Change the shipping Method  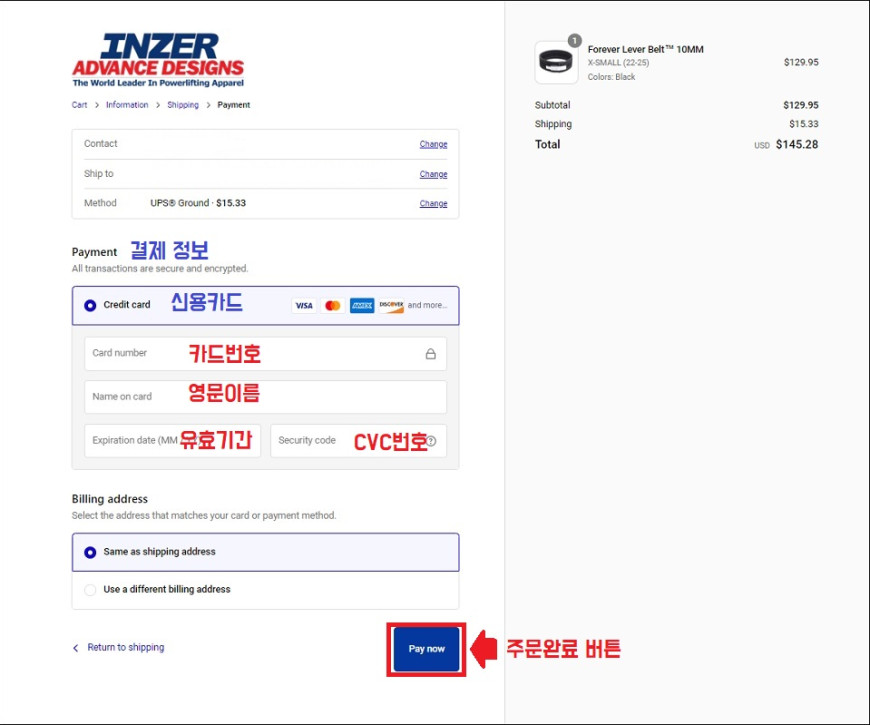(433, 204)
